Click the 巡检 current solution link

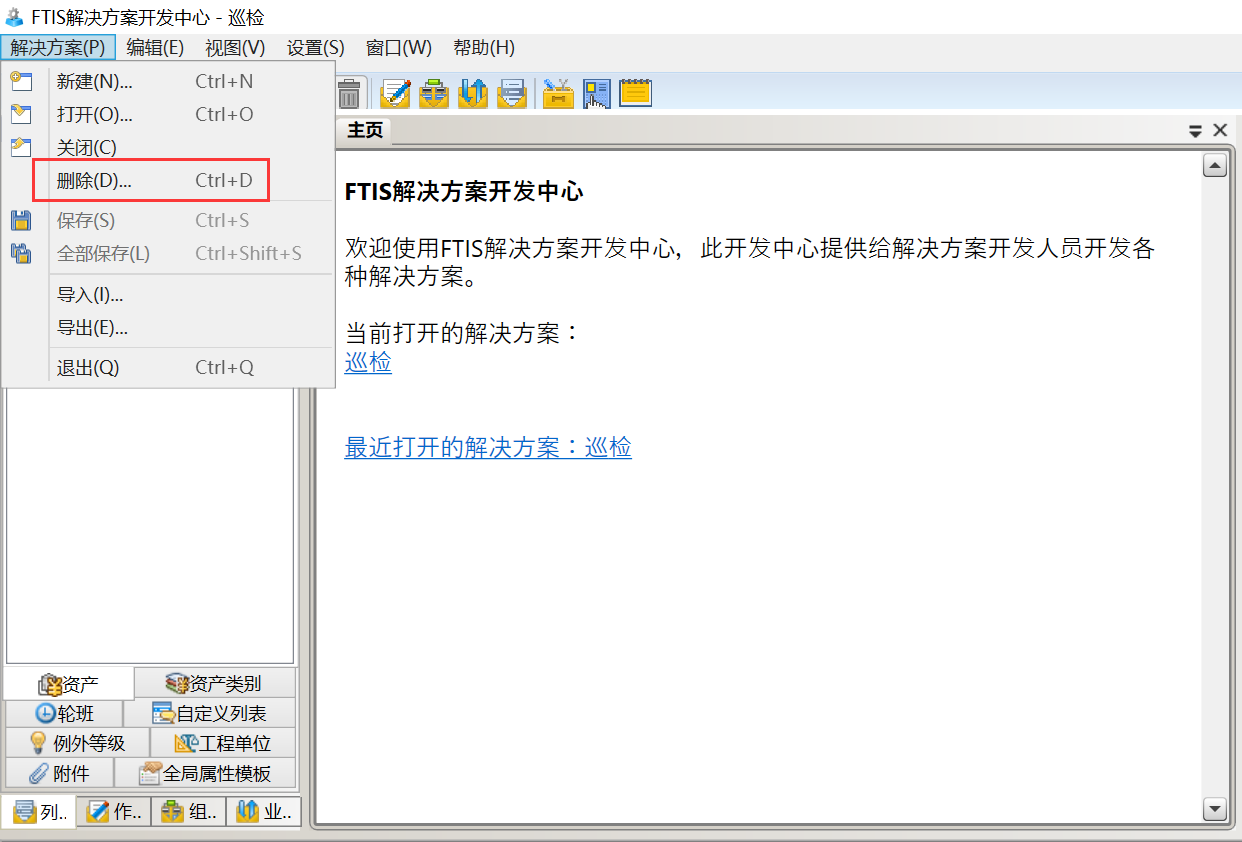pyautogui.click(x=368, y=363)
